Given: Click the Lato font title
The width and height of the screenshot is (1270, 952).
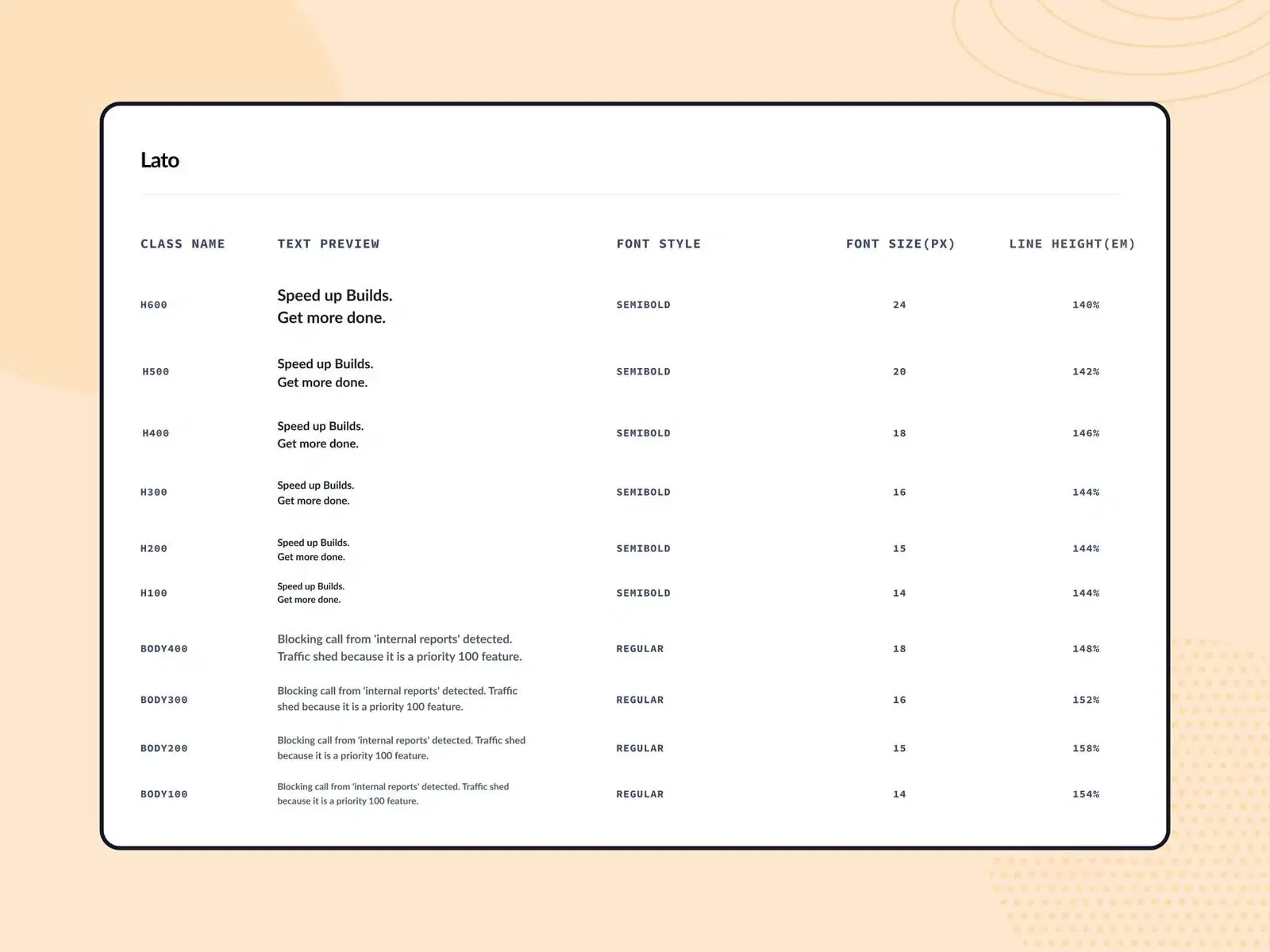Looking at the screenshot, I should (x=160, y=160).
